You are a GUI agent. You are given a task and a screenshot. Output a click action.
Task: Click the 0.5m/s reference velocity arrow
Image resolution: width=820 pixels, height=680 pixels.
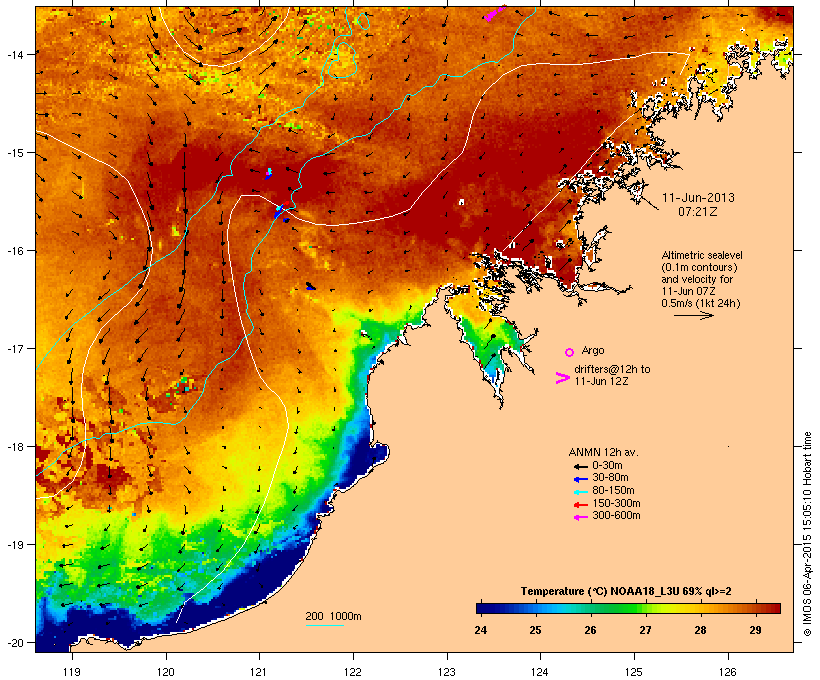pos(693,315)
